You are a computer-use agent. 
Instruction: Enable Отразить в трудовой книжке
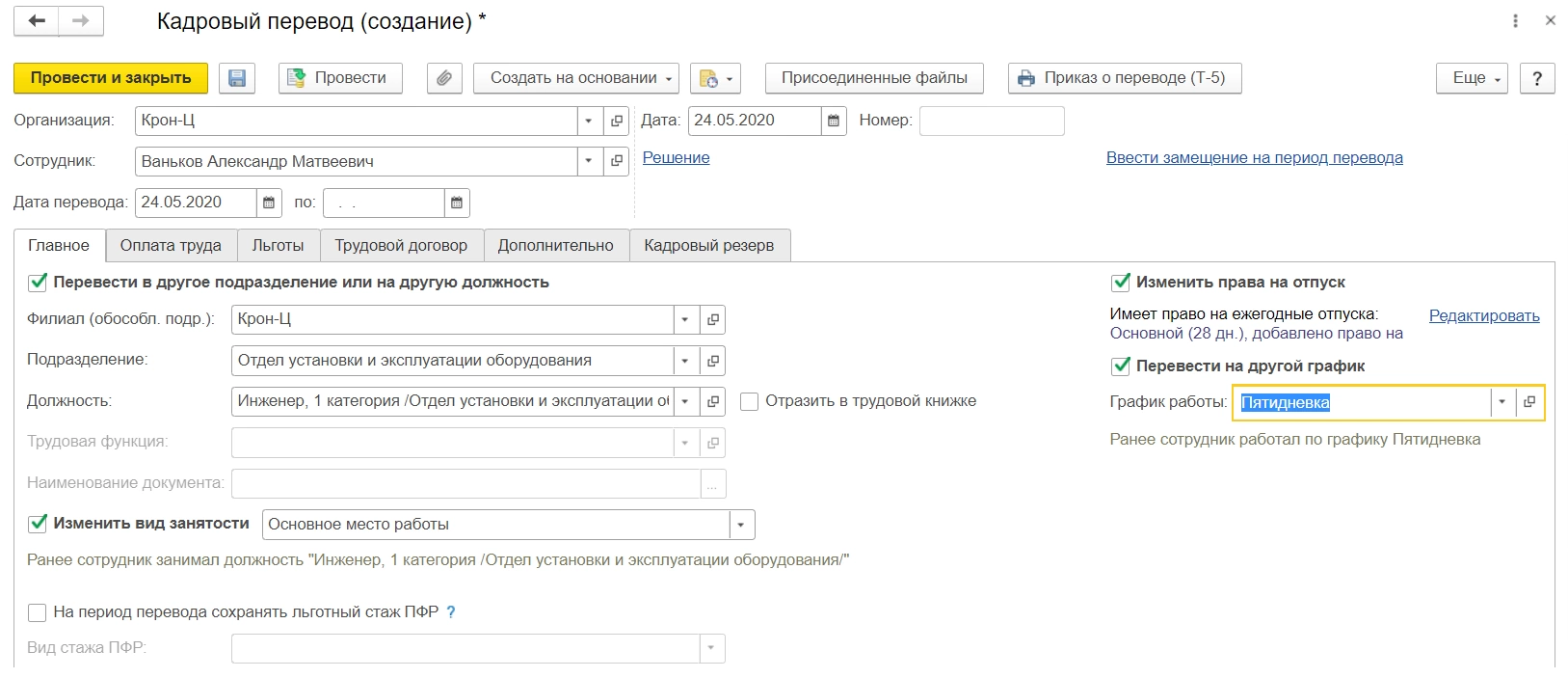pyautogui.click(x=749, y=401)
